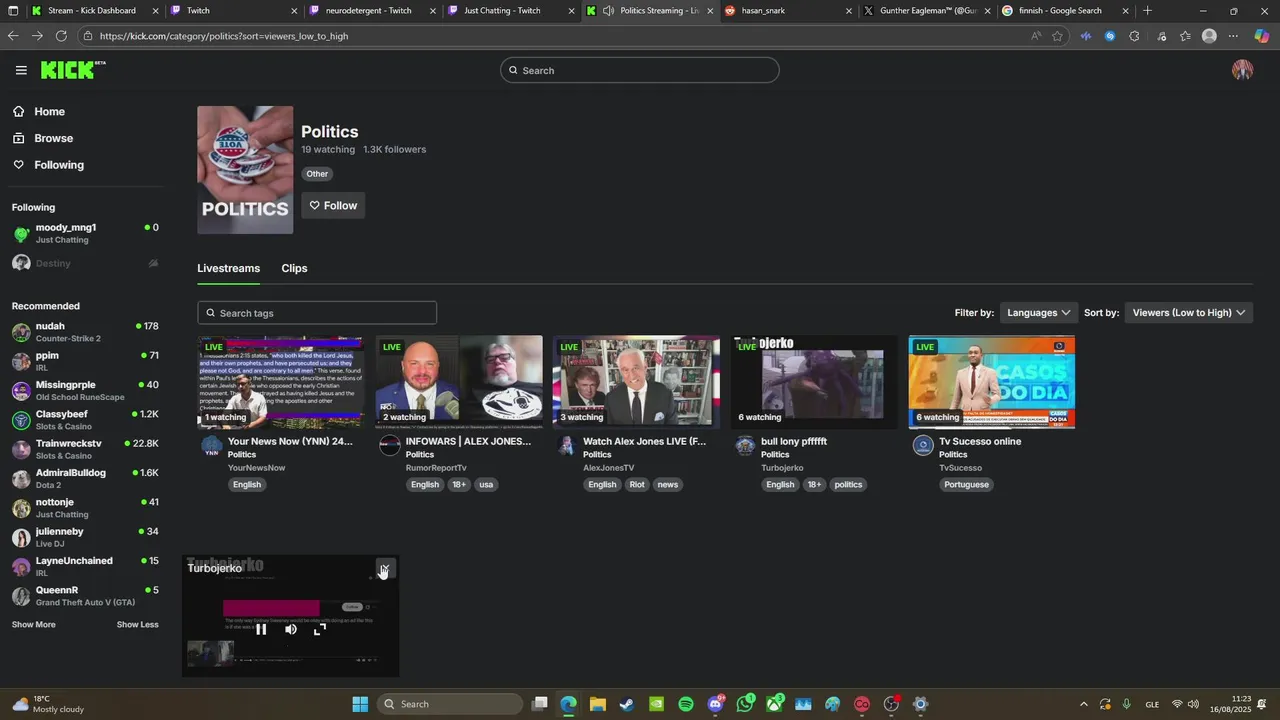Switch to the Just Chatting Twitch tab
This screenshot has height=720, width=1280.
point(510,11)
